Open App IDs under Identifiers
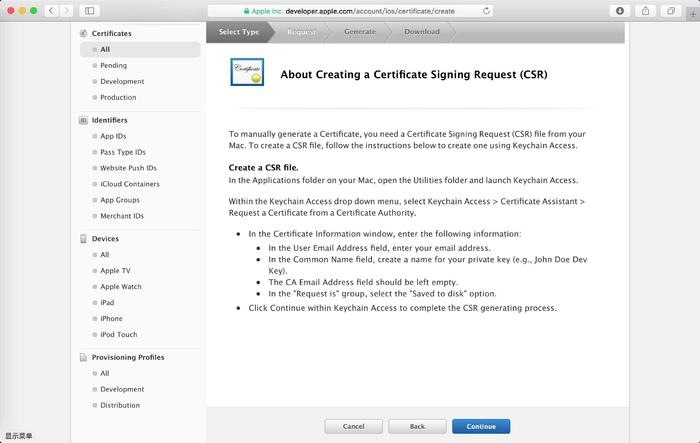 click(x=113, y=136)
